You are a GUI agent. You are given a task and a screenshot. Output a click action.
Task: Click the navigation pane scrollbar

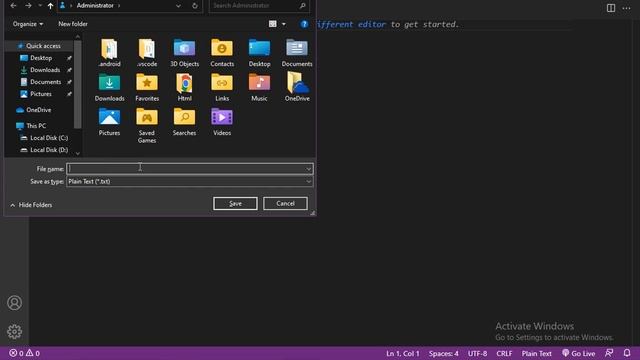[78, 84]
